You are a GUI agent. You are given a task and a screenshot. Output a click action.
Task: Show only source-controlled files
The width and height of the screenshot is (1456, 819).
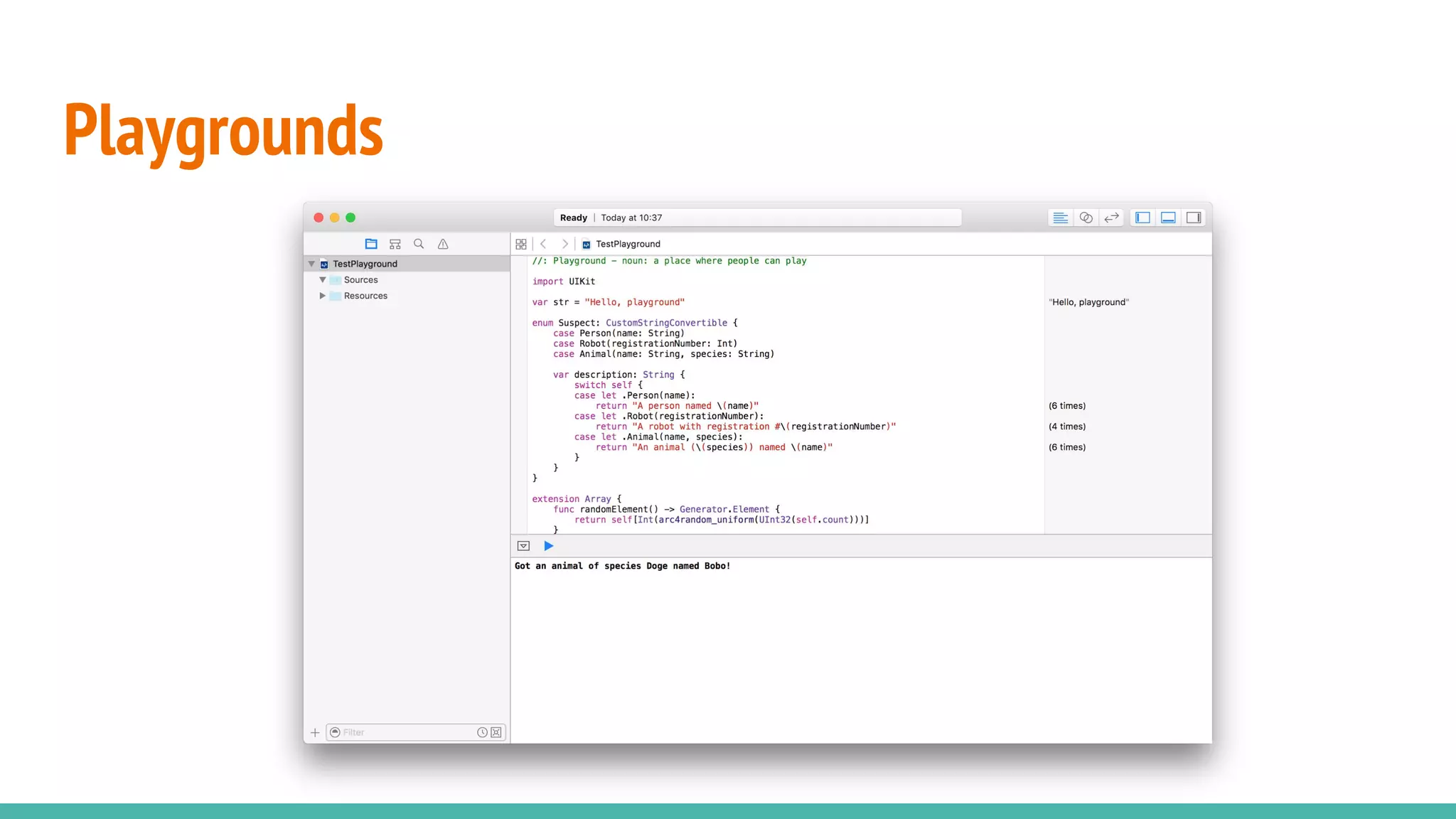496,732
